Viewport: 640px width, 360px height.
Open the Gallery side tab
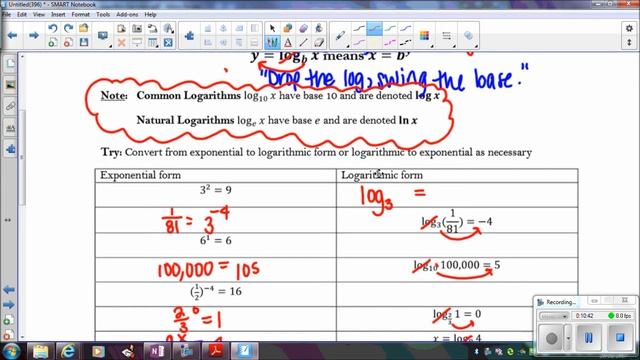pos(10,85)
